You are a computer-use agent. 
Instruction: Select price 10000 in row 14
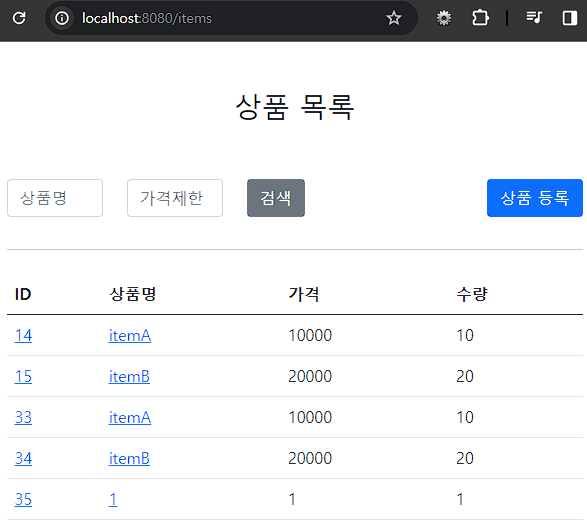[x=310, y=335]
